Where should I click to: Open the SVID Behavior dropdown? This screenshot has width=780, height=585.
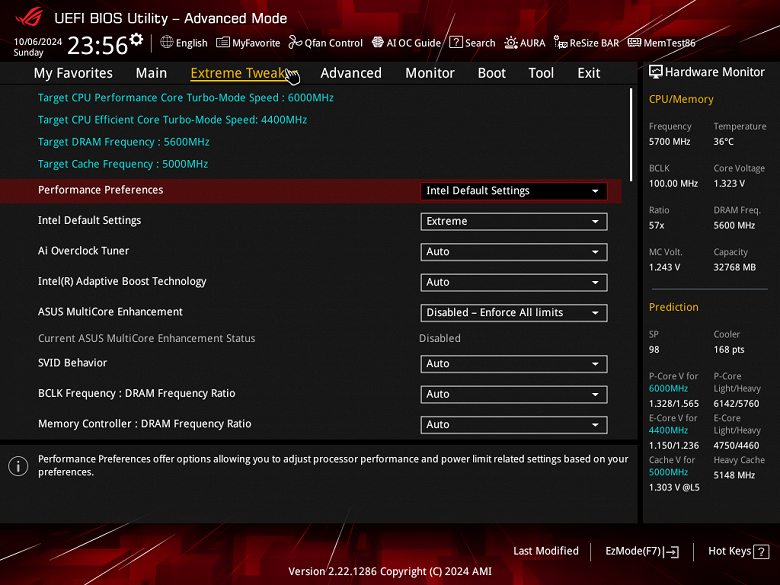pyautogui.click(x=513, y=364)
